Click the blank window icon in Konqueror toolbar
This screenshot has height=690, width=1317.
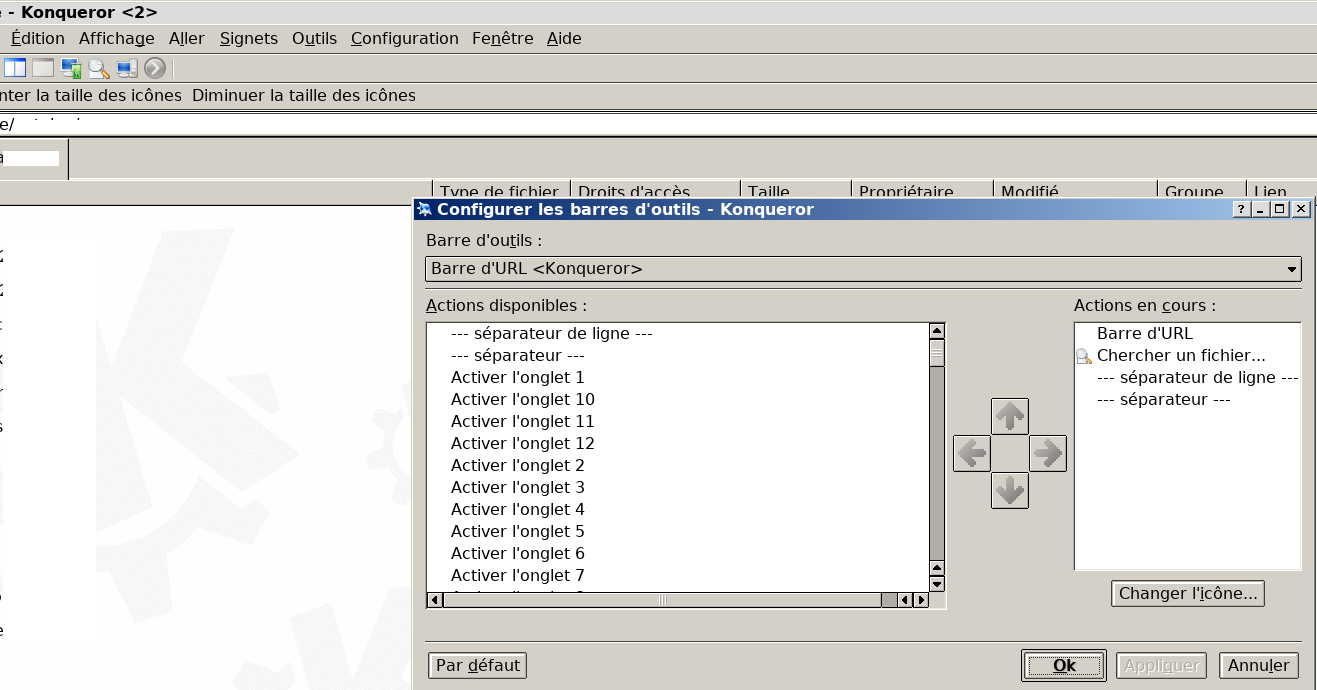(x=43, y=68)
